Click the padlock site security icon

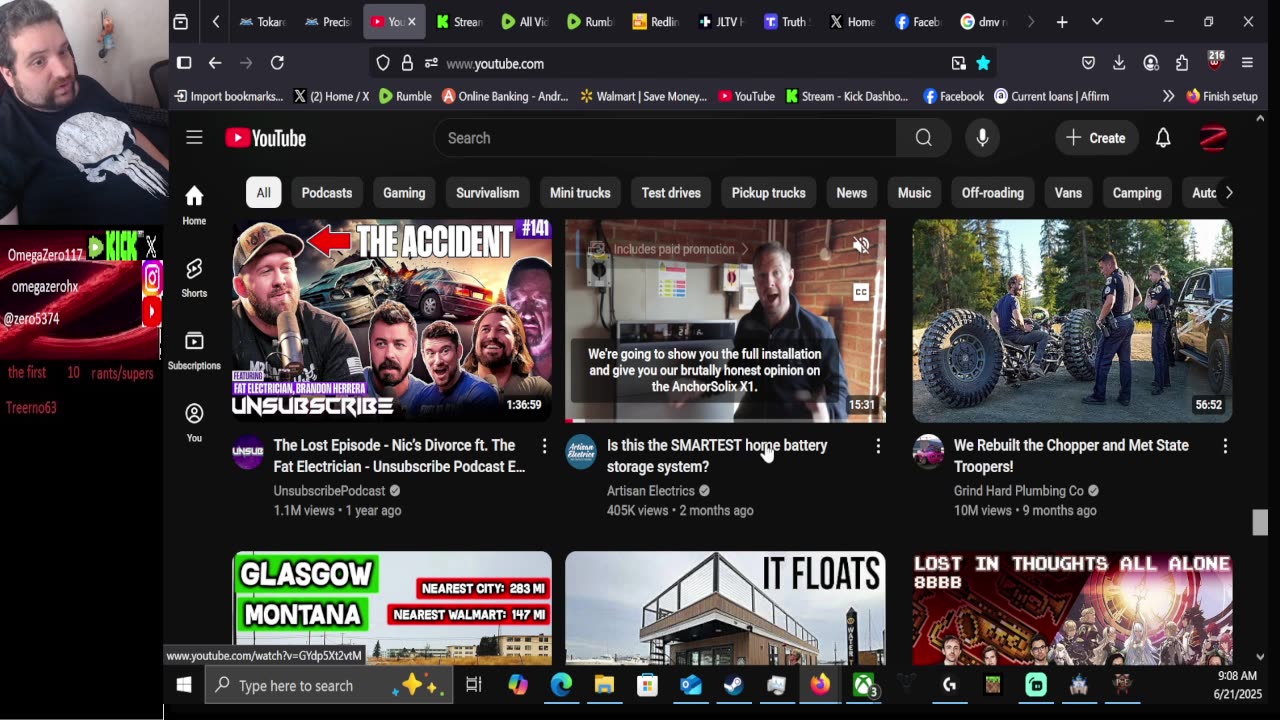407,63
